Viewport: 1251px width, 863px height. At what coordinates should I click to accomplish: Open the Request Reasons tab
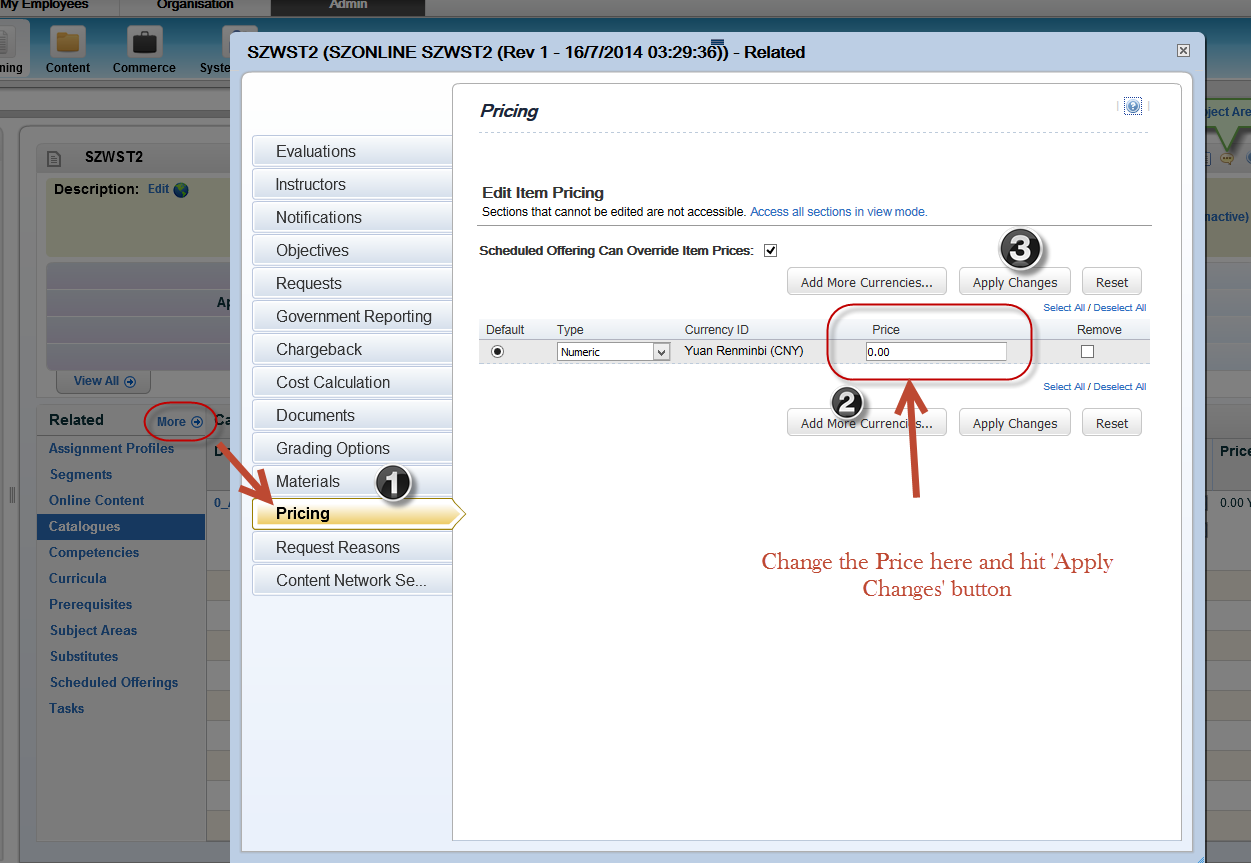click(x=352, y=547)
